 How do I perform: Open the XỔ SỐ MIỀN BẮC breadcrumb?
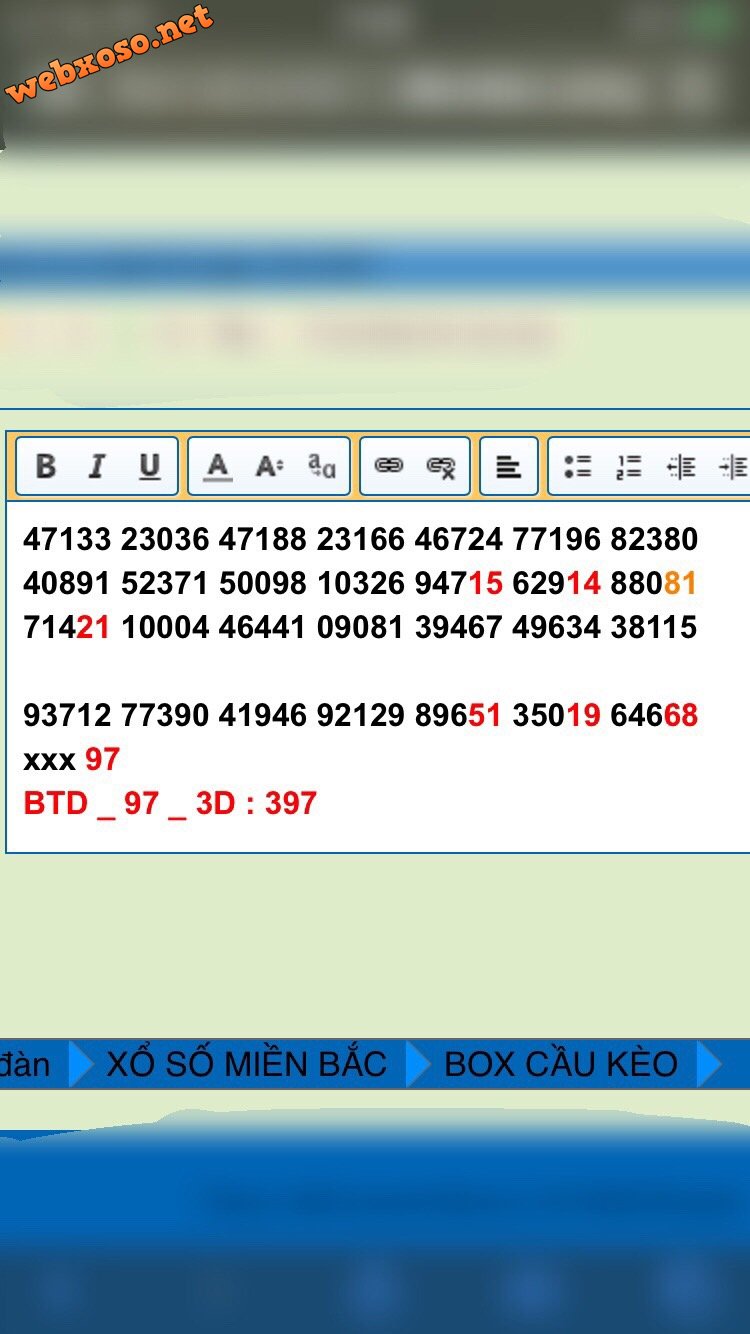[247, 1064]
